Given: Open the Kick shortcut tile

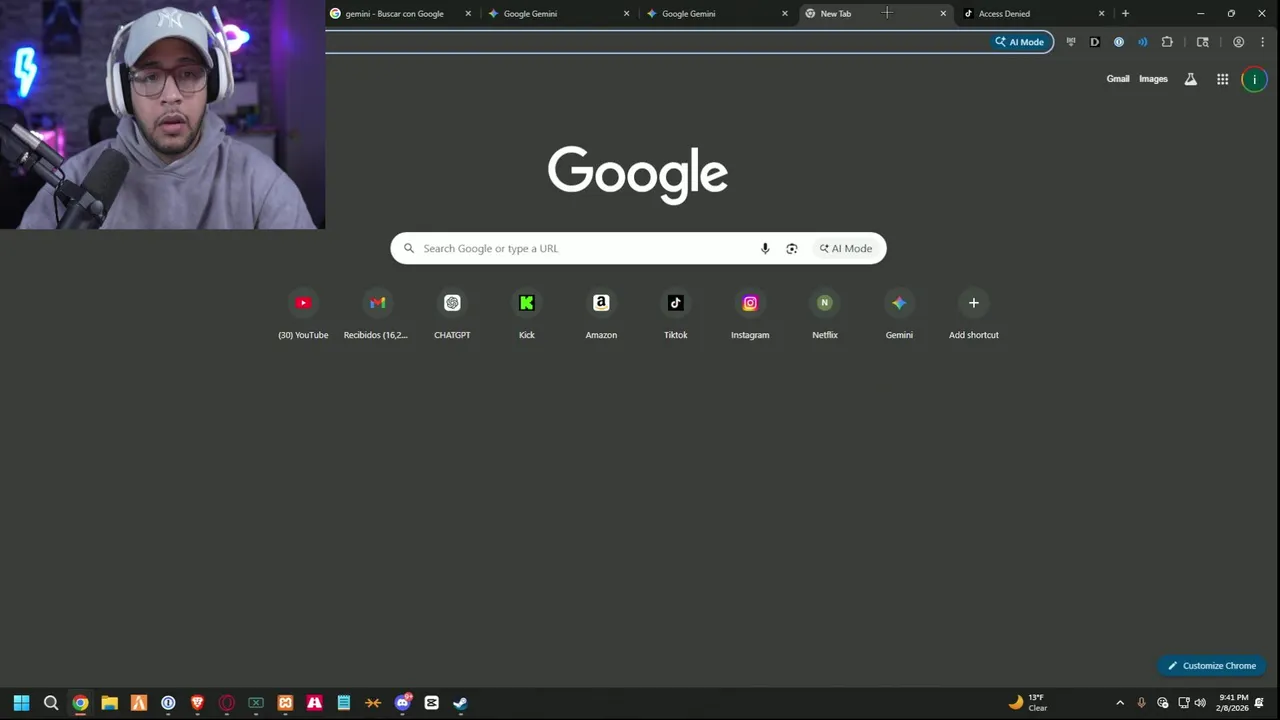Looking at the screenshot, I should 527,314.
